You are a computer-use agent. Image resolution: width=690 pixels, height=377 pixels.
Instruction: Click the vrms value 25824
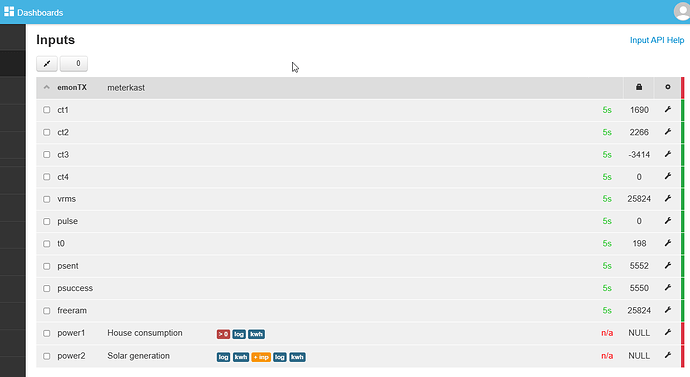point(639,199)
